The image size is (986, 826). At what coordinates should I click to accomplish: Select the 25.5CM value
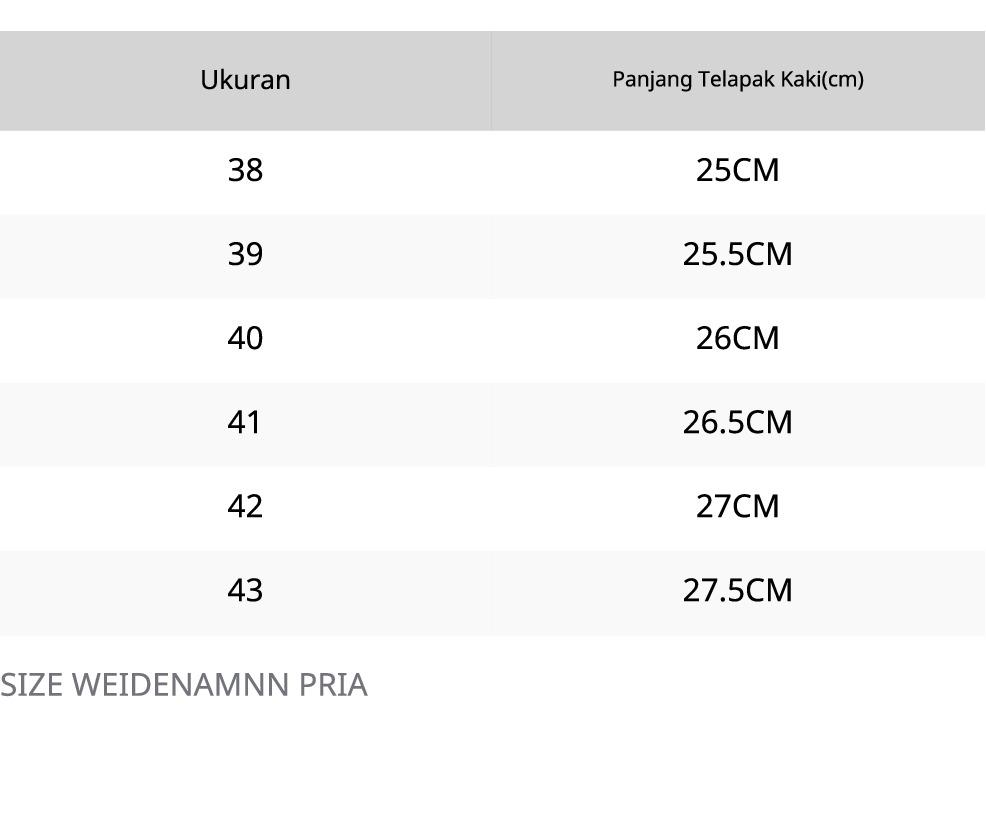738,254
